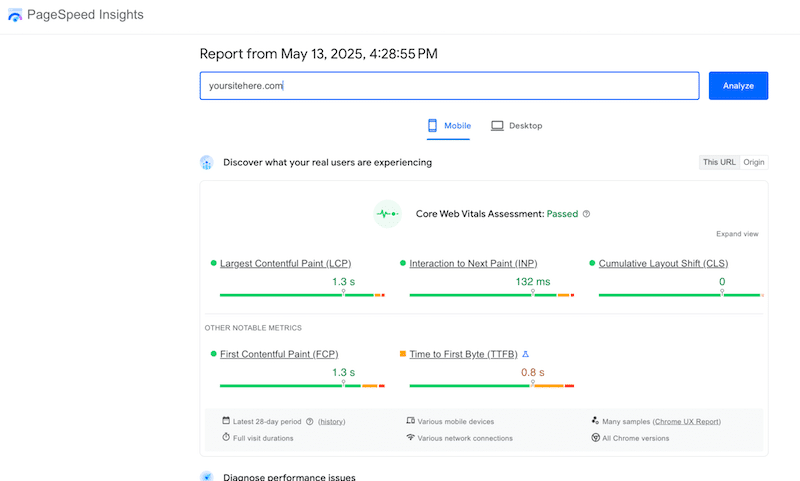
Task: Select Origin toggle option
Action: [x=754, y=162]
